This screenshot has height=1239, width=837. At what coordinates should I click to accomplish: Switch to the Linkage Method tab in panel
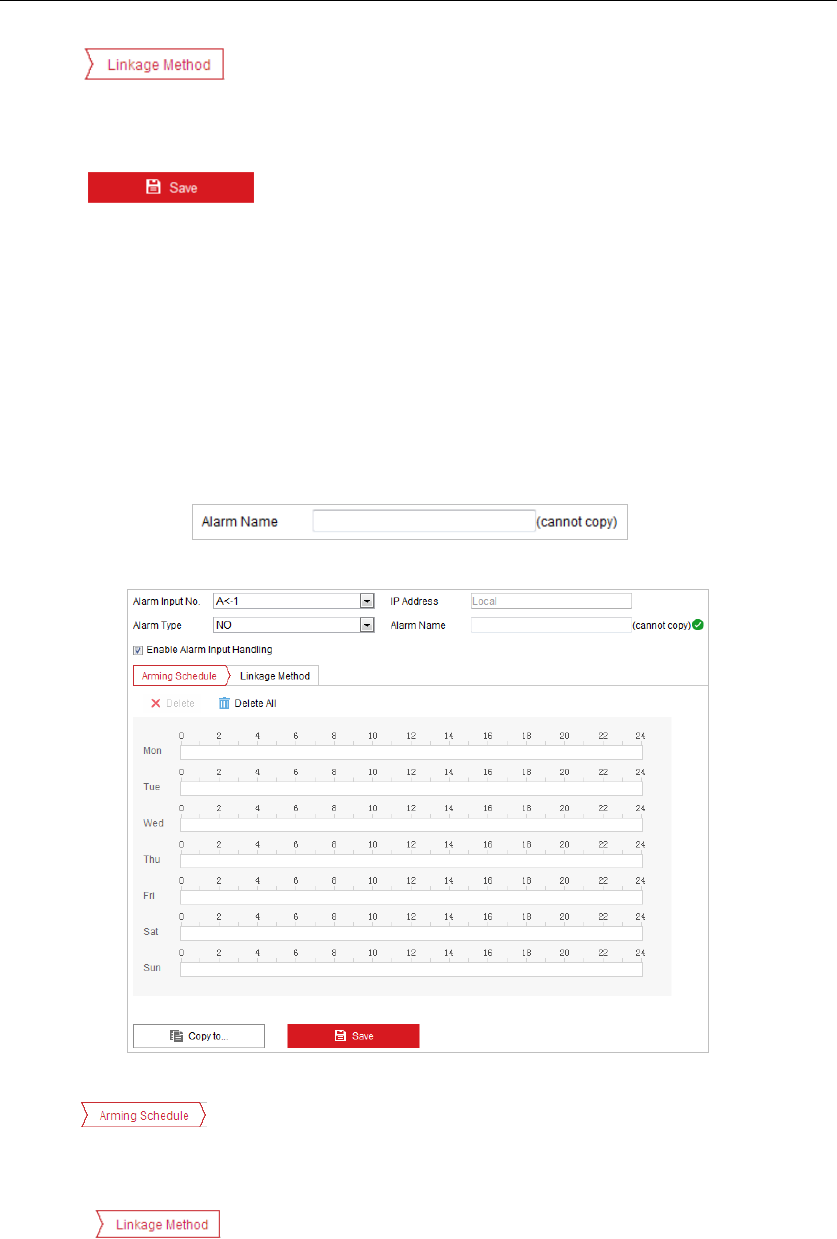tap(275, 676)
